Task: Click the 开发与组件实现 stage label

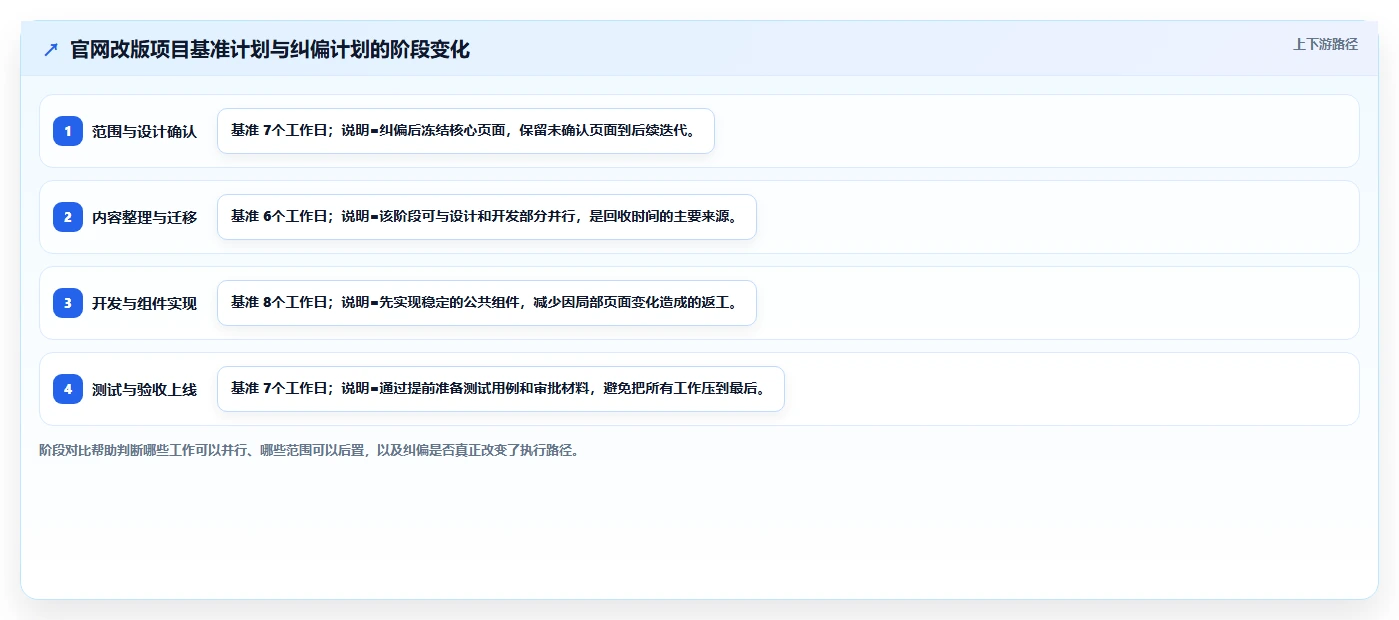Action: [144, 303]
